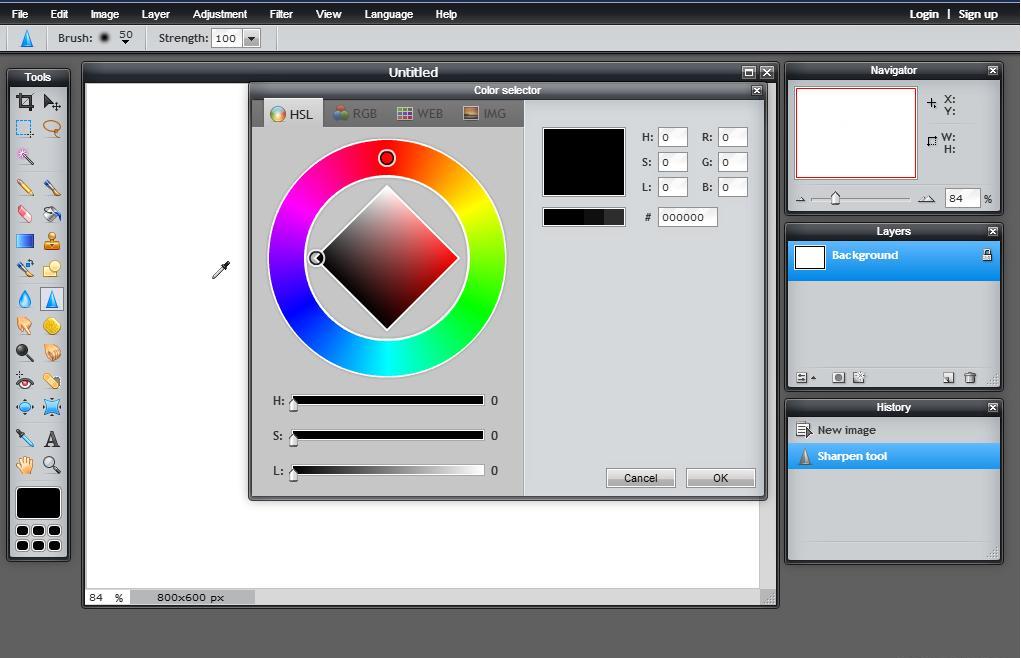Select the Burn tool
Image resolution: width=1021 pixels, height=658 pixels.
[x=52, y=353]
